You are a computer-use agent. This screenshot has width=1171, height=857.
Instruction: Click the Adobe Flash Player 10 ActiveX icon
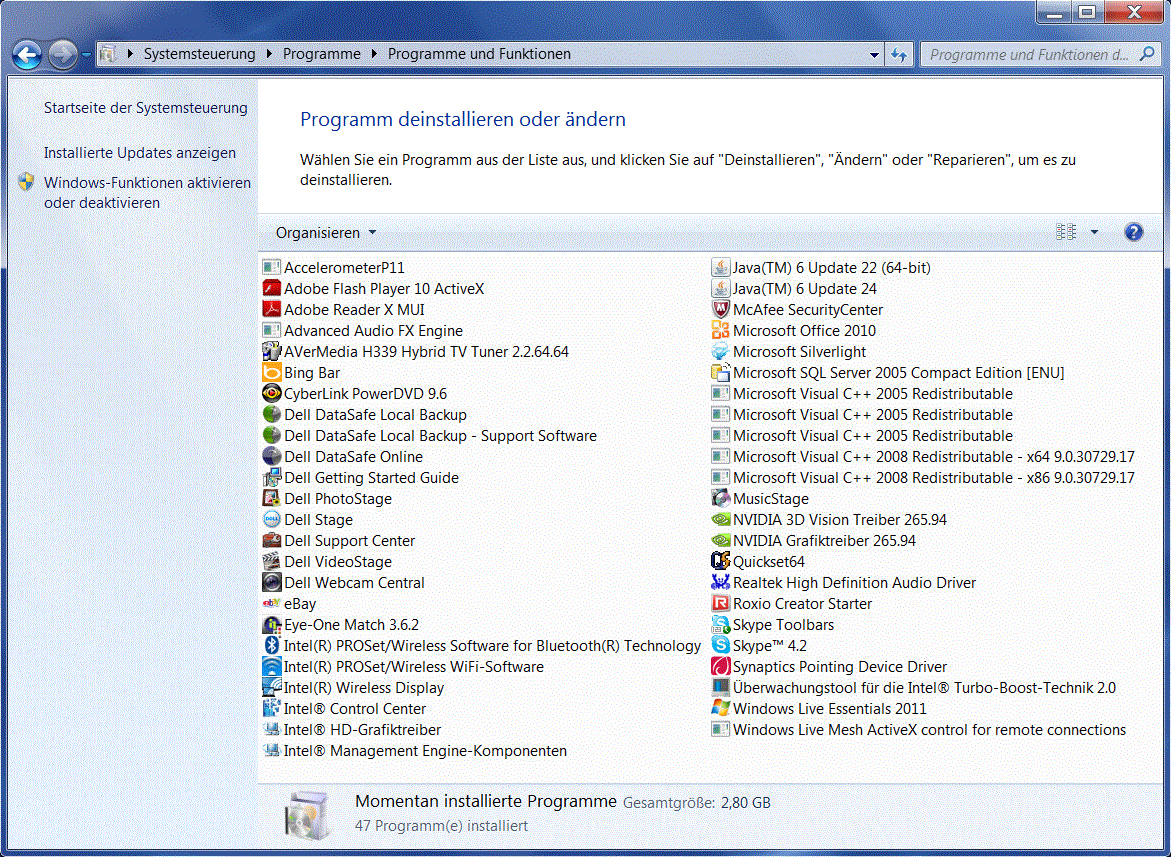pyautogui.click(x=272, y=288)
